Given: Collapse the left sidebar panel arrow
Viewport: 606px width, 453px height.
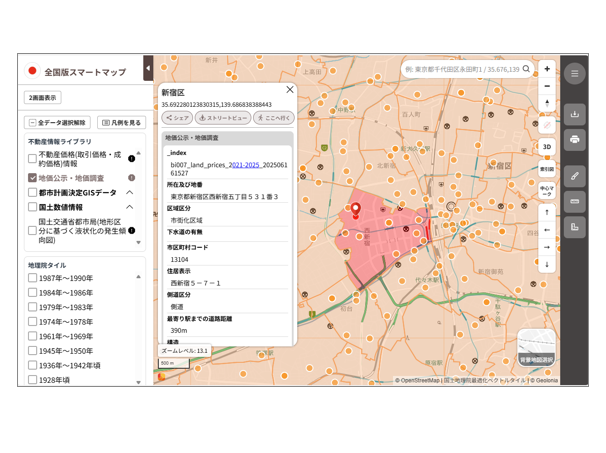Looking at the screenshot, I should (148, 70).
